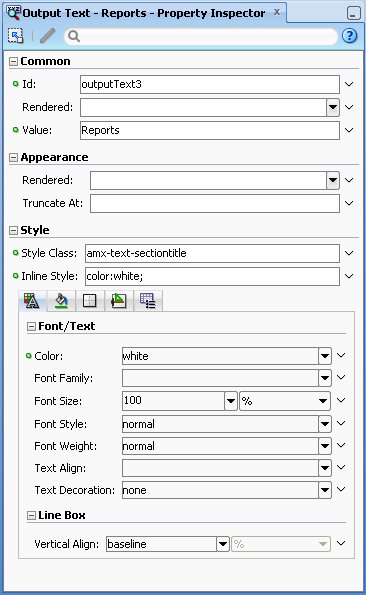The image size is (366, 595).
Task: Minimize the Property Inspector panel
Action: point(353,14)
